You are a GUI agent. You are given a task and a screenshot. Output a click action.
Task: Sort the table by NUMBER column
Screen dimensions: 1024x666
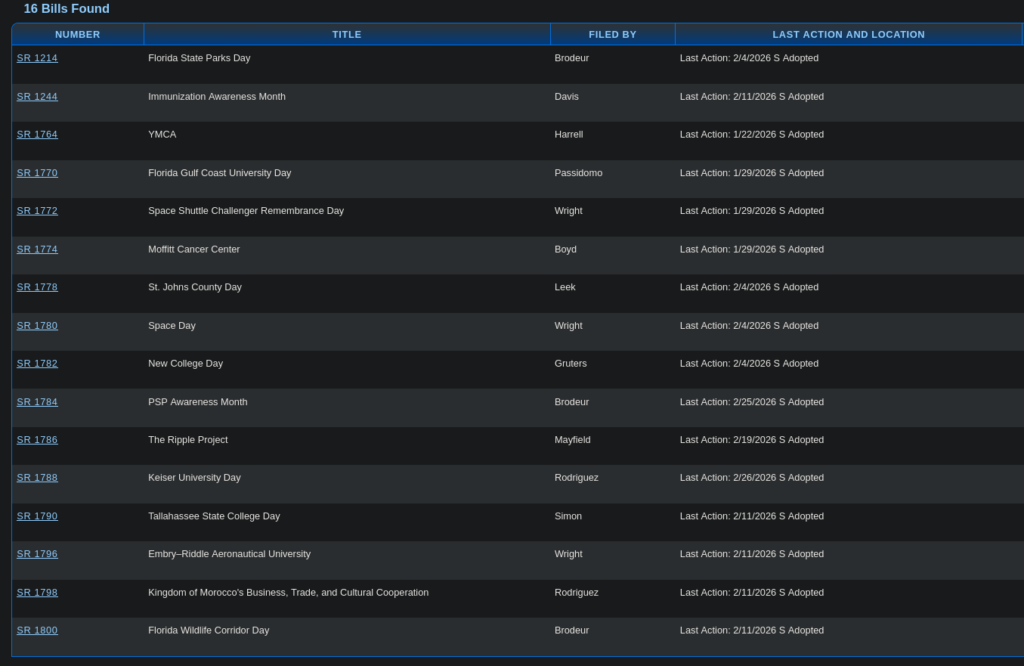[77, 33]
